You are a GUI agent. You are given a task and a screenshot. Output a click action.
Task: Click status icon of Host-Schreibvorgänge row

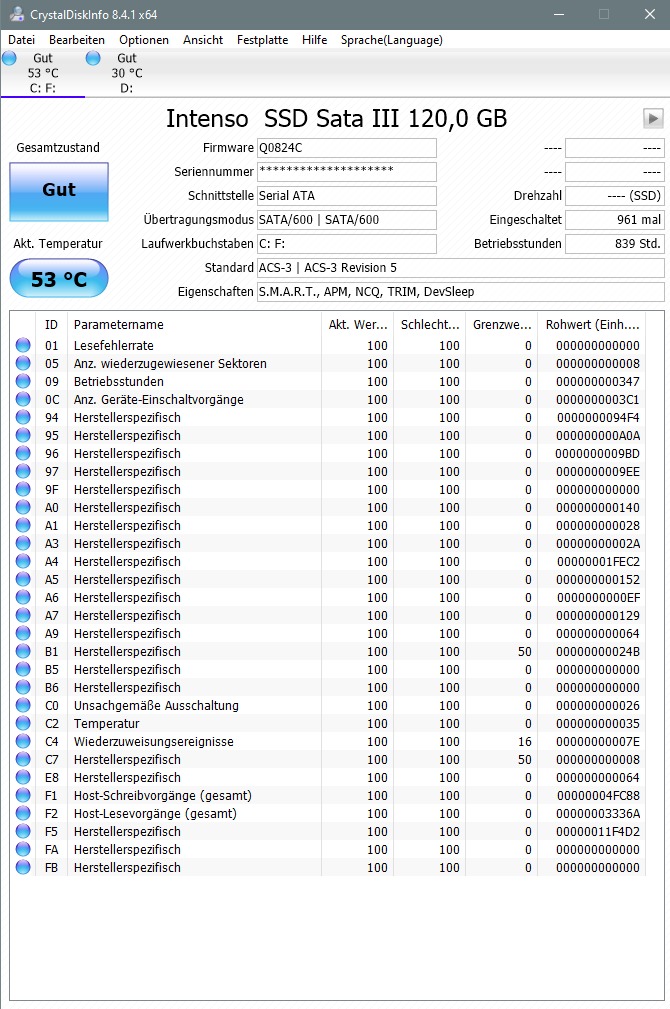[x=23, y=795]
